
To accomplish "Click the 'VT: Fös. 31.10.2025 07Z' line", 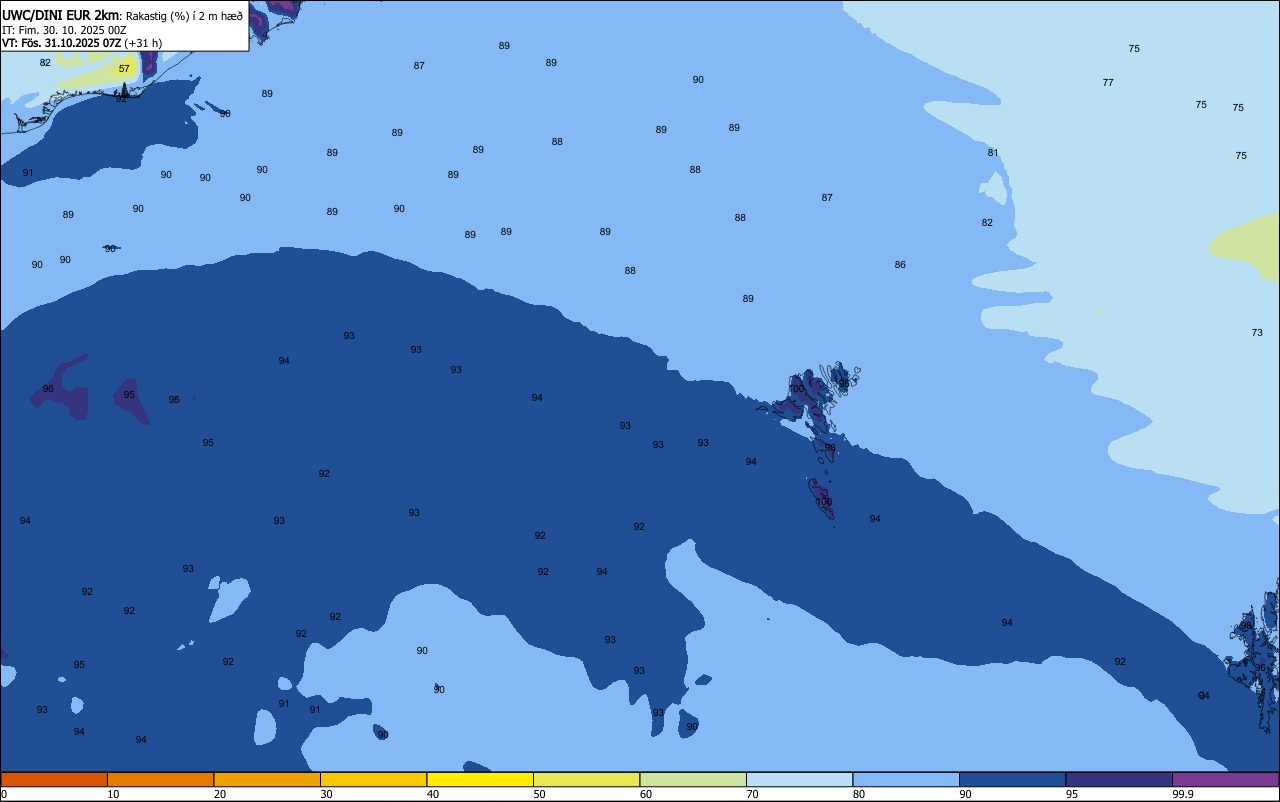I will (x=61, y=43).
